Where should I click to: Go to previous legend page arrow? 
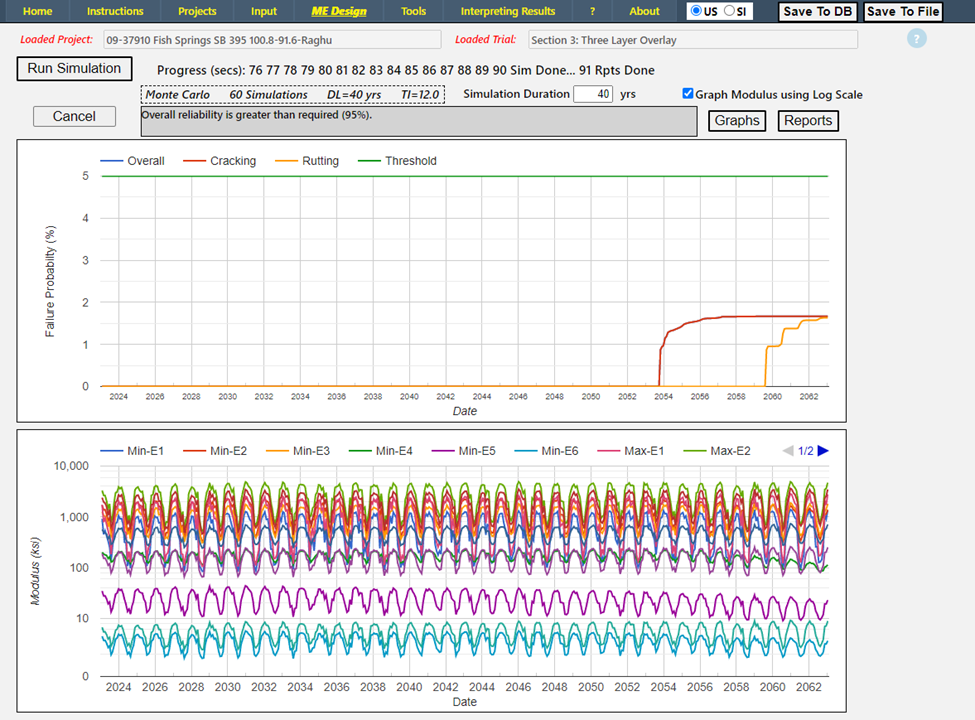(x=786, y=451)
